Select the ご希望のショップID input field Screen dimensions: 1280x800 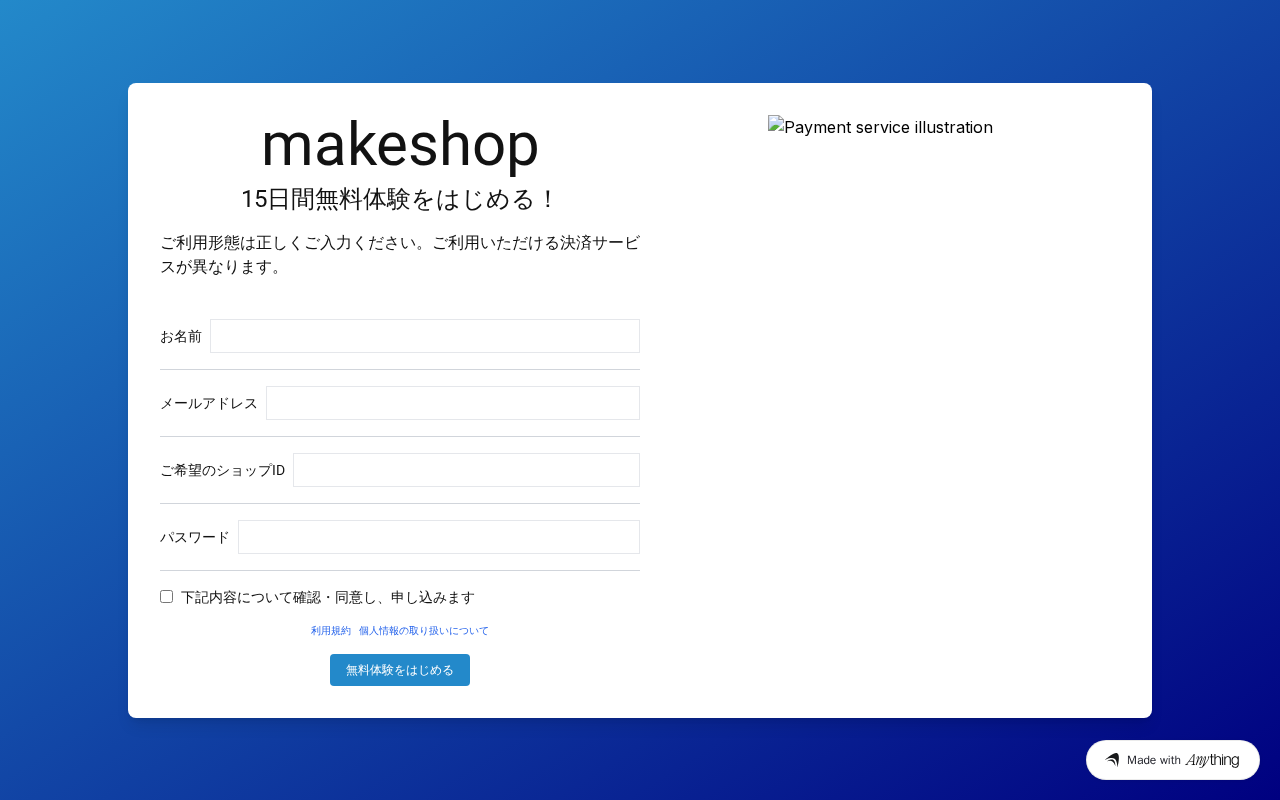click(x=466, y=470)
